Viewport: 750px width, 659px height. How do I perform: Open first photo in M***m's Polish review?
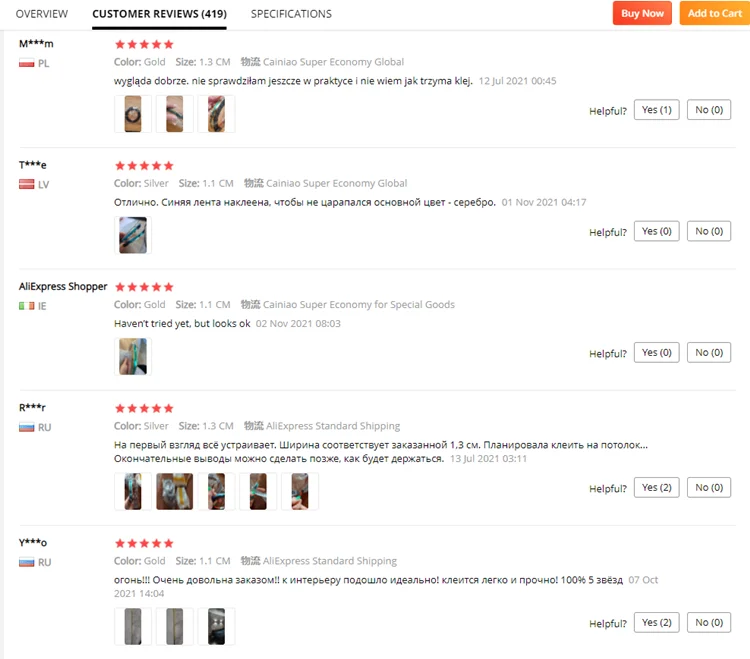[x=133, y=114]
